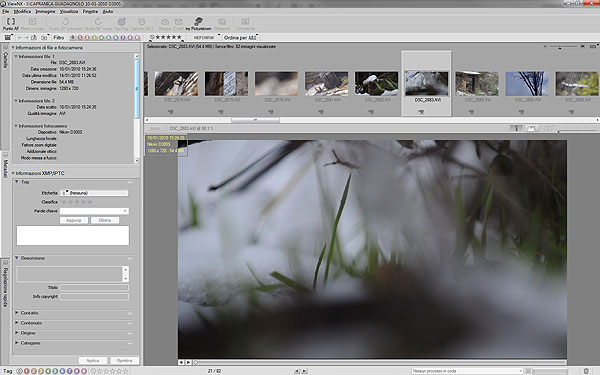This screenshot has width=600, height=375.
Task: Stop video playback in the viewer
Action: (x=181, y=362)
